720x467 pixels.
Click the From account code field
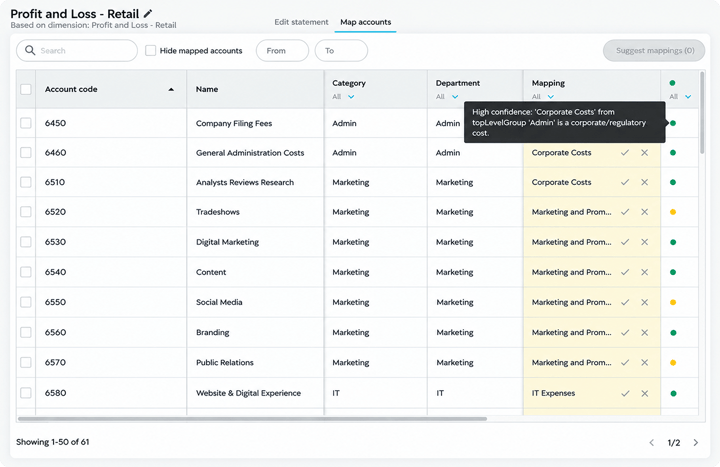pyautogui.click(x=282, y=51)
